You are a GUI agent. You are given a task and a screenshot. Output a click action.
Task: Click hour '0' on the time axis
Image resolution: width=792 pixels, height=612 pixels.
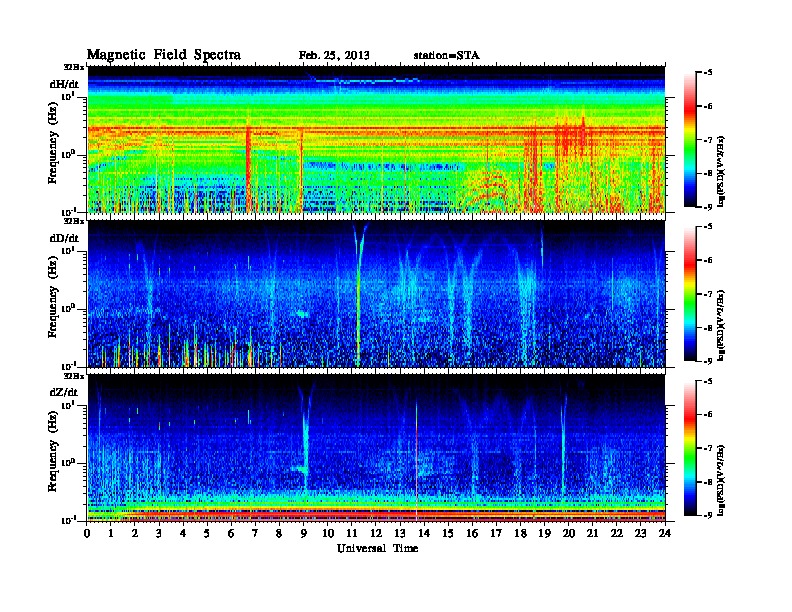[87, 533]
